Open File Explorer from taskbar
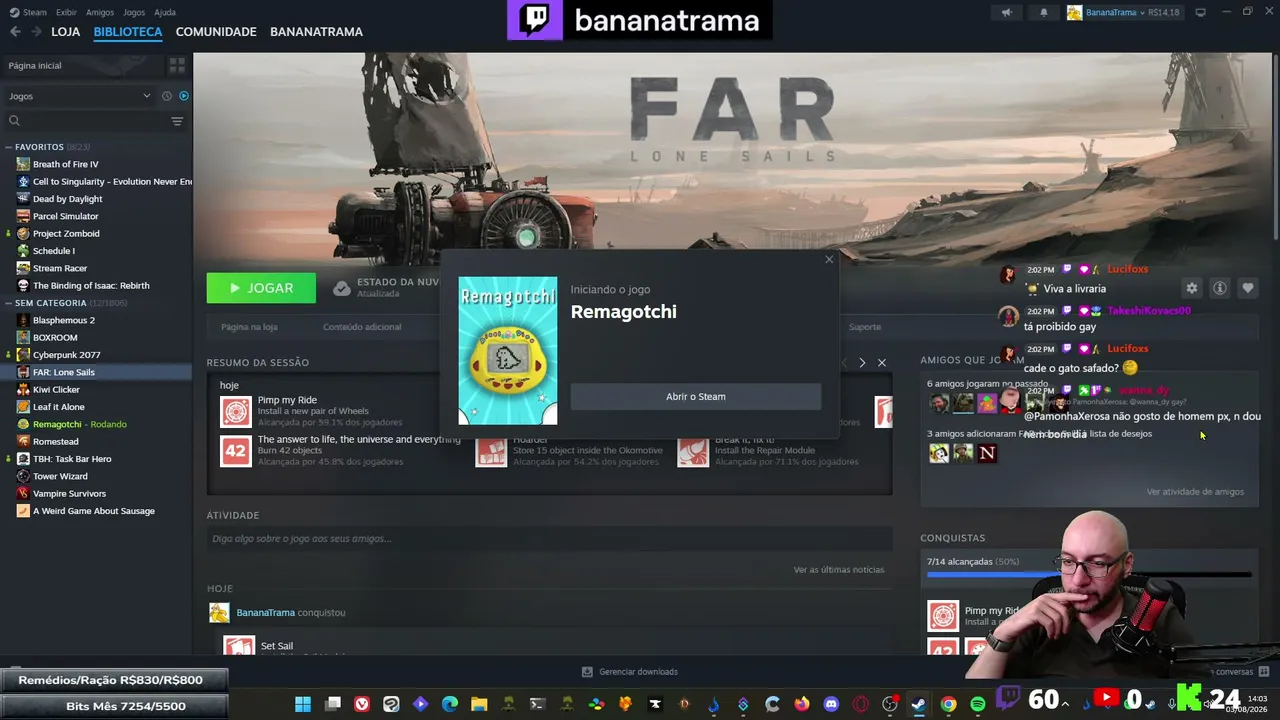The height and width of the screenshot is (720, 1280). (479, 704)
